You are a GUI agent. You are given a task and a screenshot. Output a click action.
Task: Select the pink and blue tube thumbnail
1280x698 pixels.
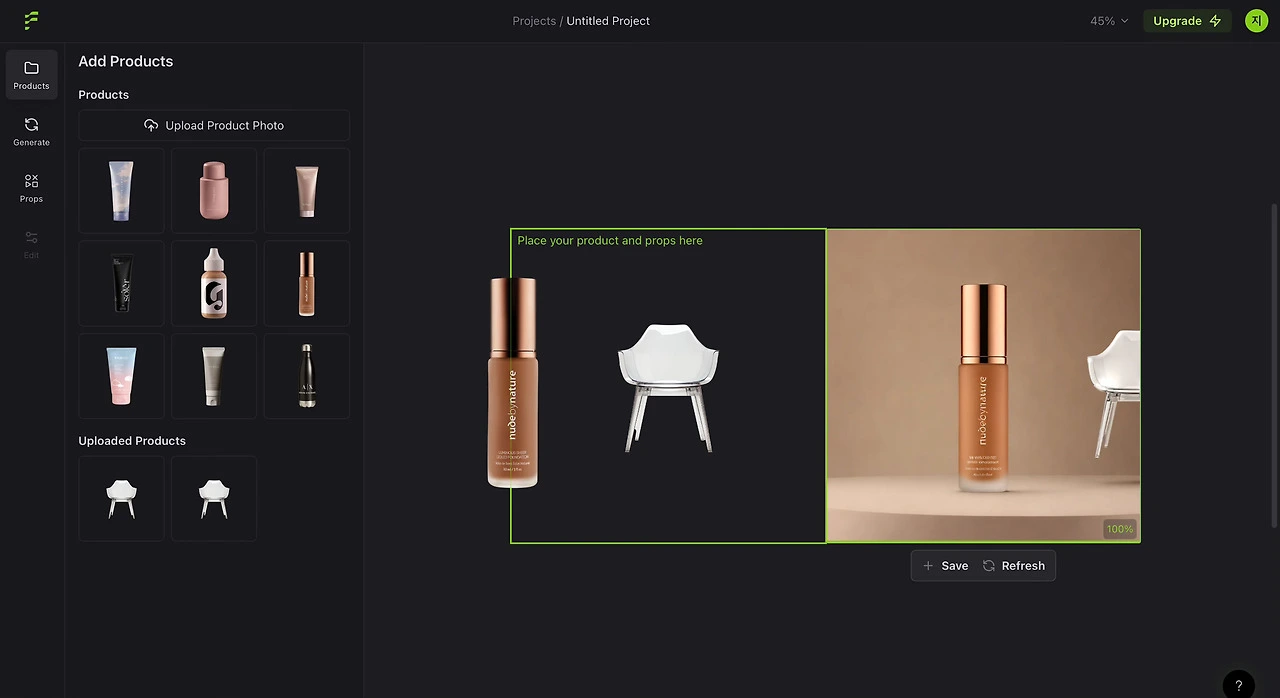(121, 376)
